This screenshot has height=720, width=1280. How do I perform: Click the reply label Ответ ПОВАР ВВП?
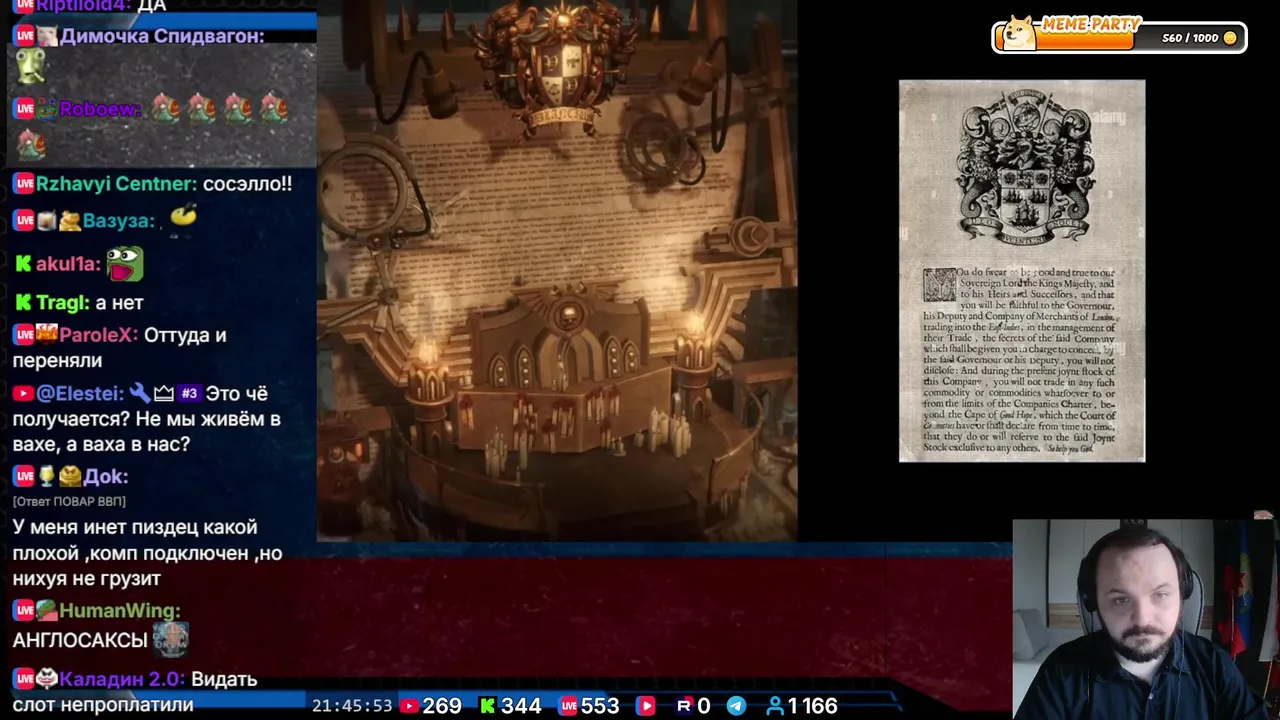[69, 501]
